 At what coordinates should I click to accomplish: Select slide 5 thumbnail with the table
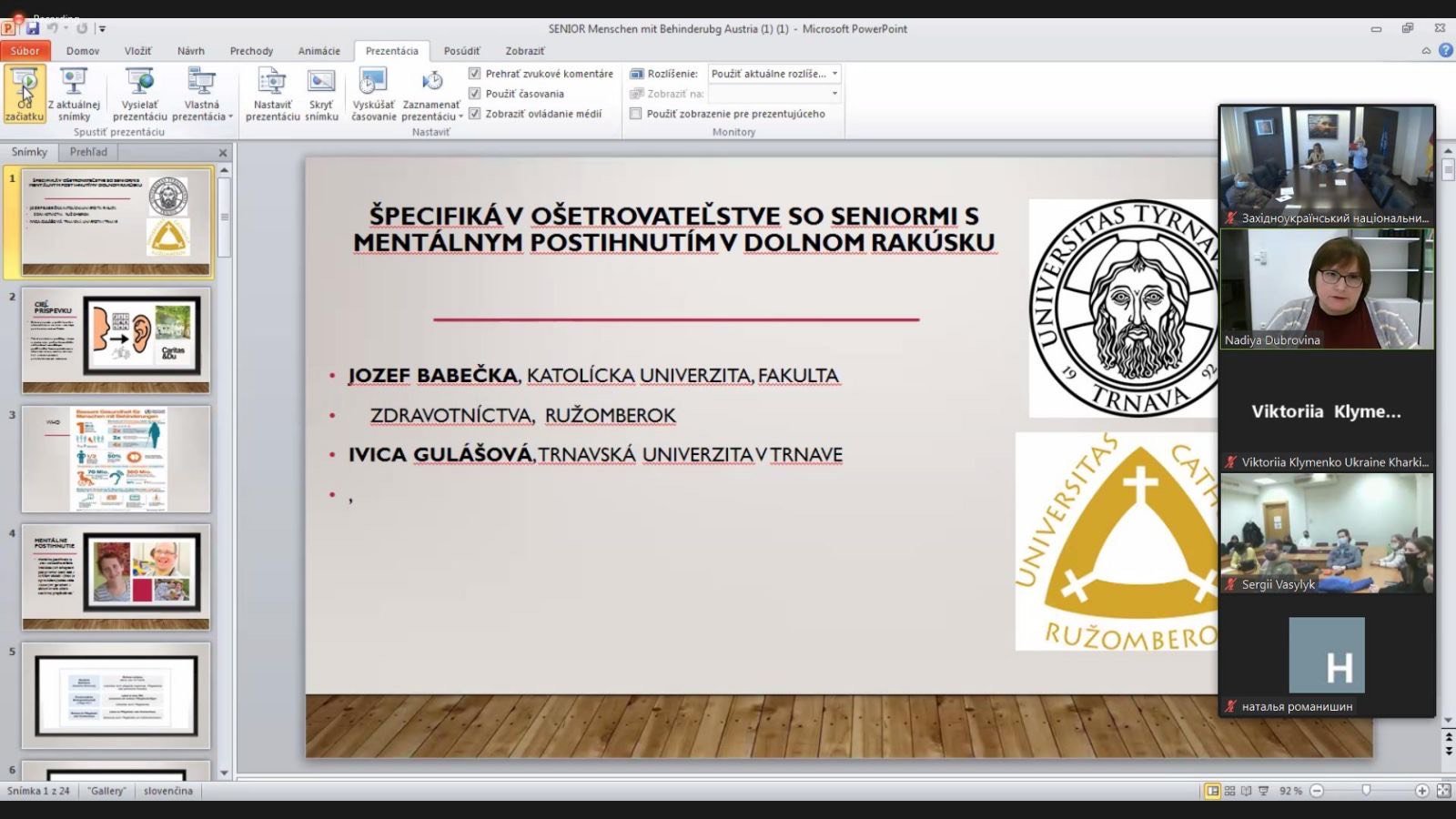tap(116, 695)
